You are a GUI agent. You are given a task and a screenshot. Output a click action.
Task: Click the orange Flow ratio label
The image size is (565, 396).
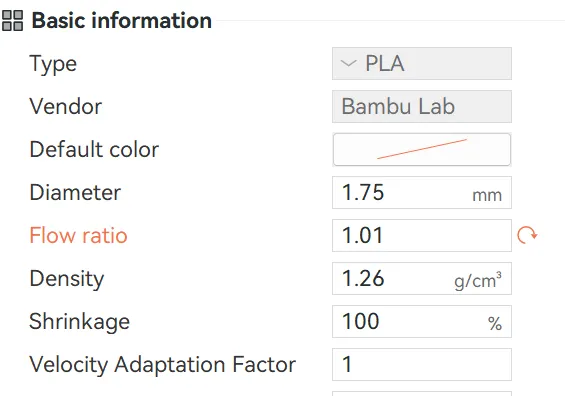point(78,235)
